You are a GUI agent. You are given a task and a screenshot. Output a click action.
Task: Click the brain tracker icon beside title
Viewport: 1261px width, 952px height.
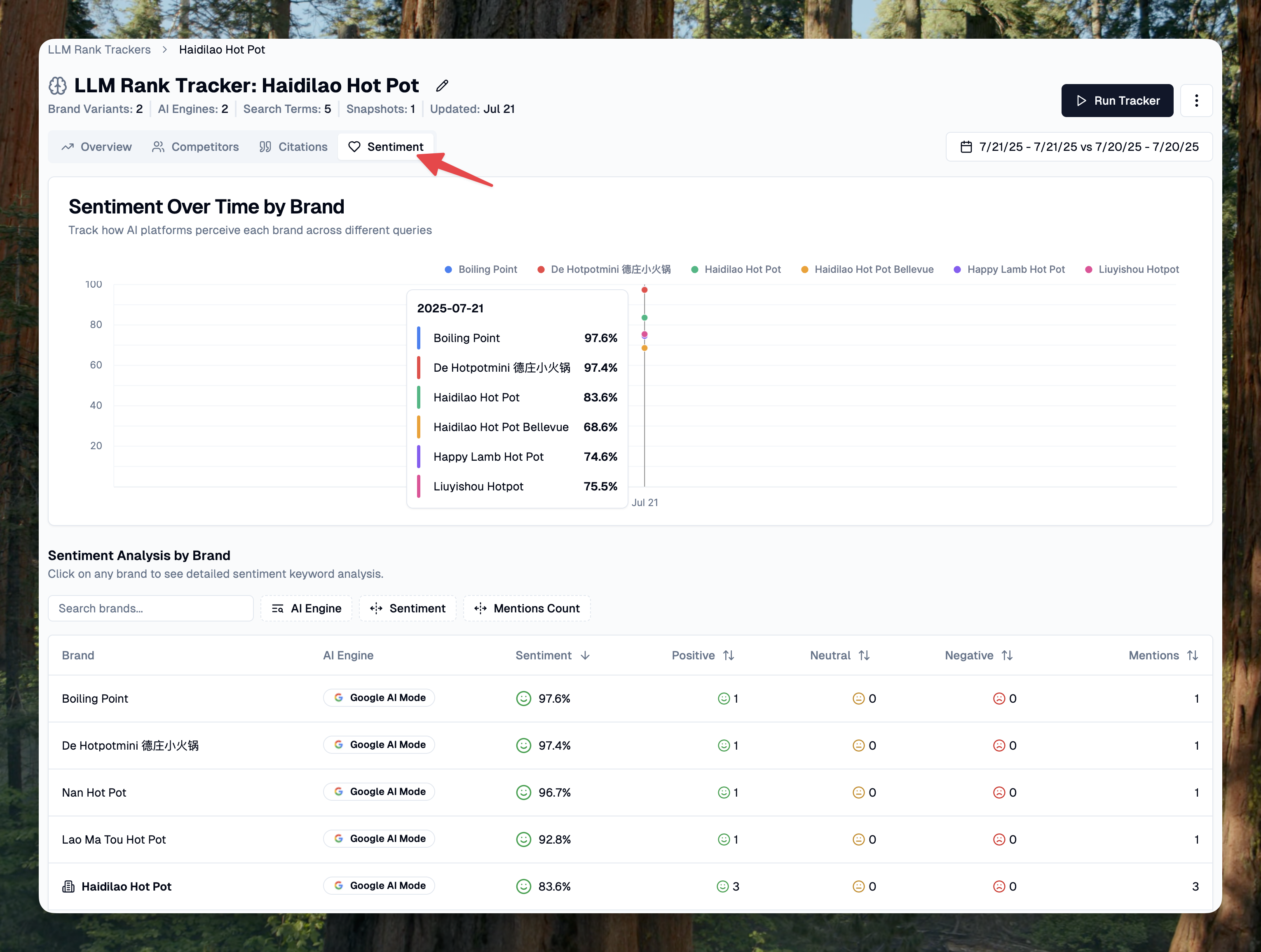click(58, 85)
